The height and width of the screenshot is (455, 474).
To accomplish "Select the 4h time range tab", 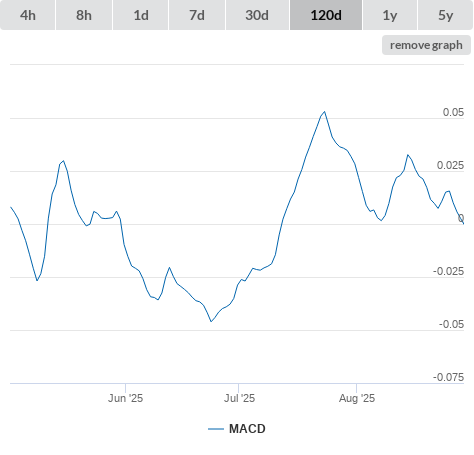I will pos(28,15).
